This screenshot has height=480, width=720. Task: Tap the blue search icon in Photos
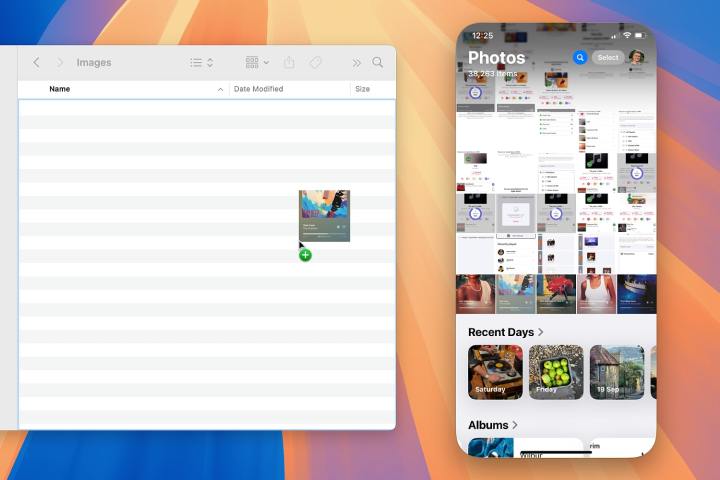(x=579, y=57)
